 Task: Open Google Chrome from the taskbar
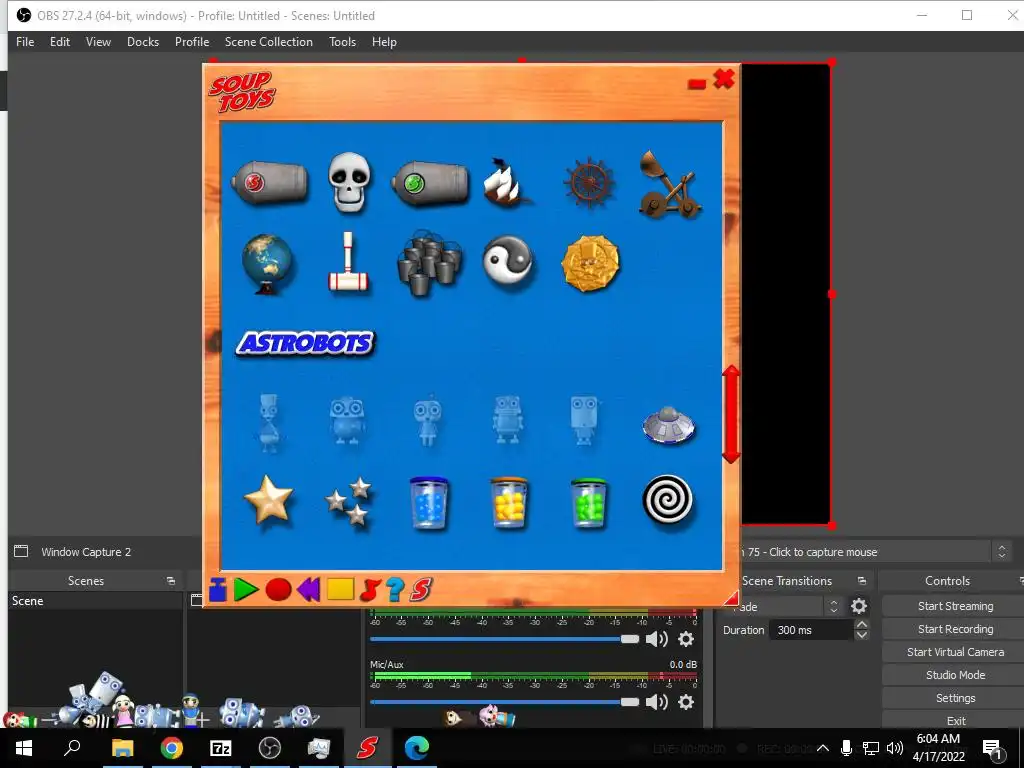click(x=172, y=748)
